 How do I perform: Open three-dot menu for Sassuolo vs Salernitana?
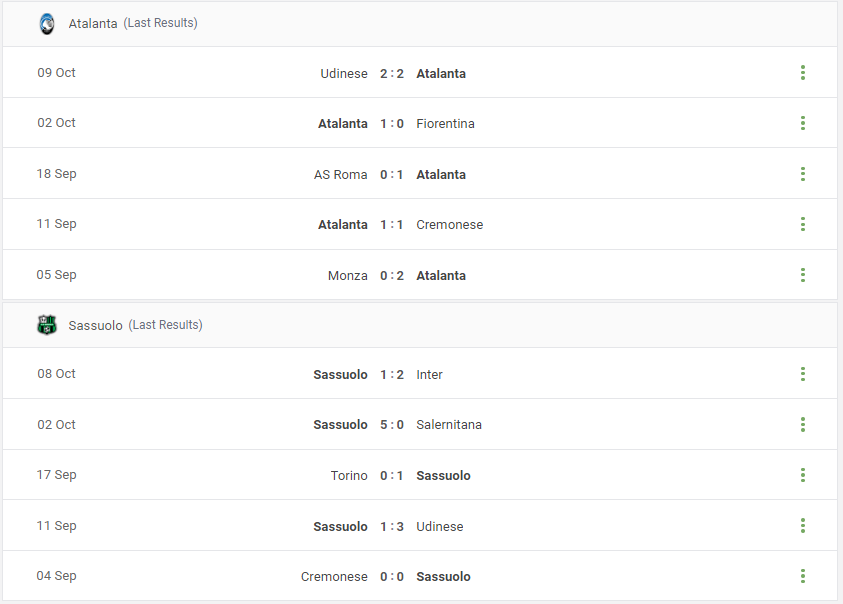click(x=803, y=424)
